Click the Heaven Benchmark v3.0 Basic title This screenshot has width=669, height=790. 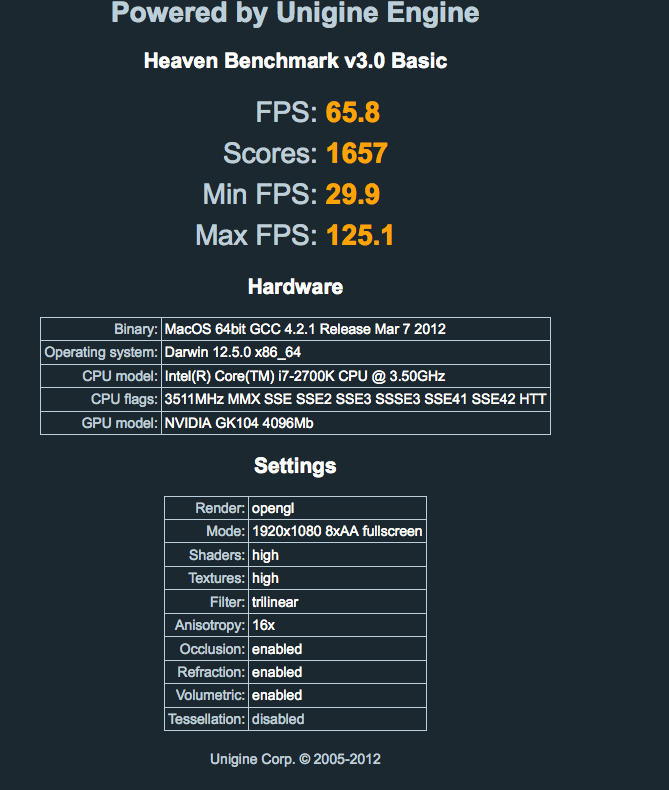click(x=295, y=61)
